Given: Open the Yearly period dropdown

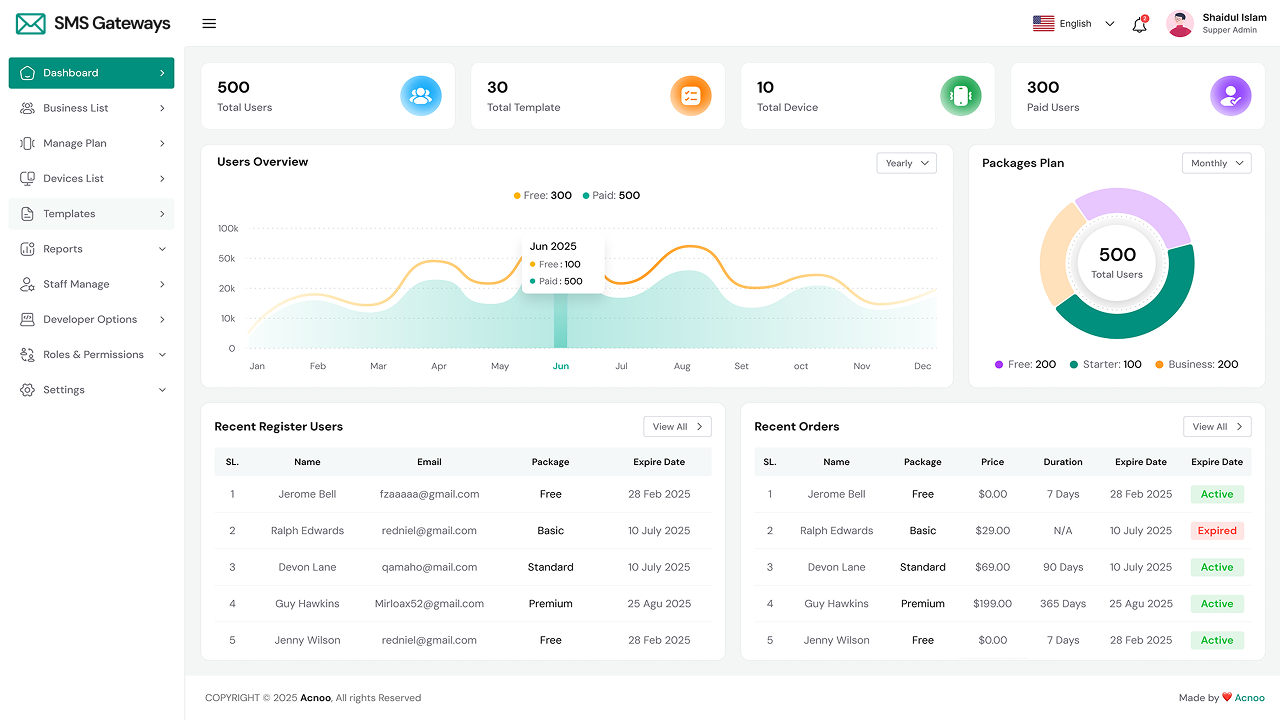Looking at the screenshot, I should click(907, 163).
